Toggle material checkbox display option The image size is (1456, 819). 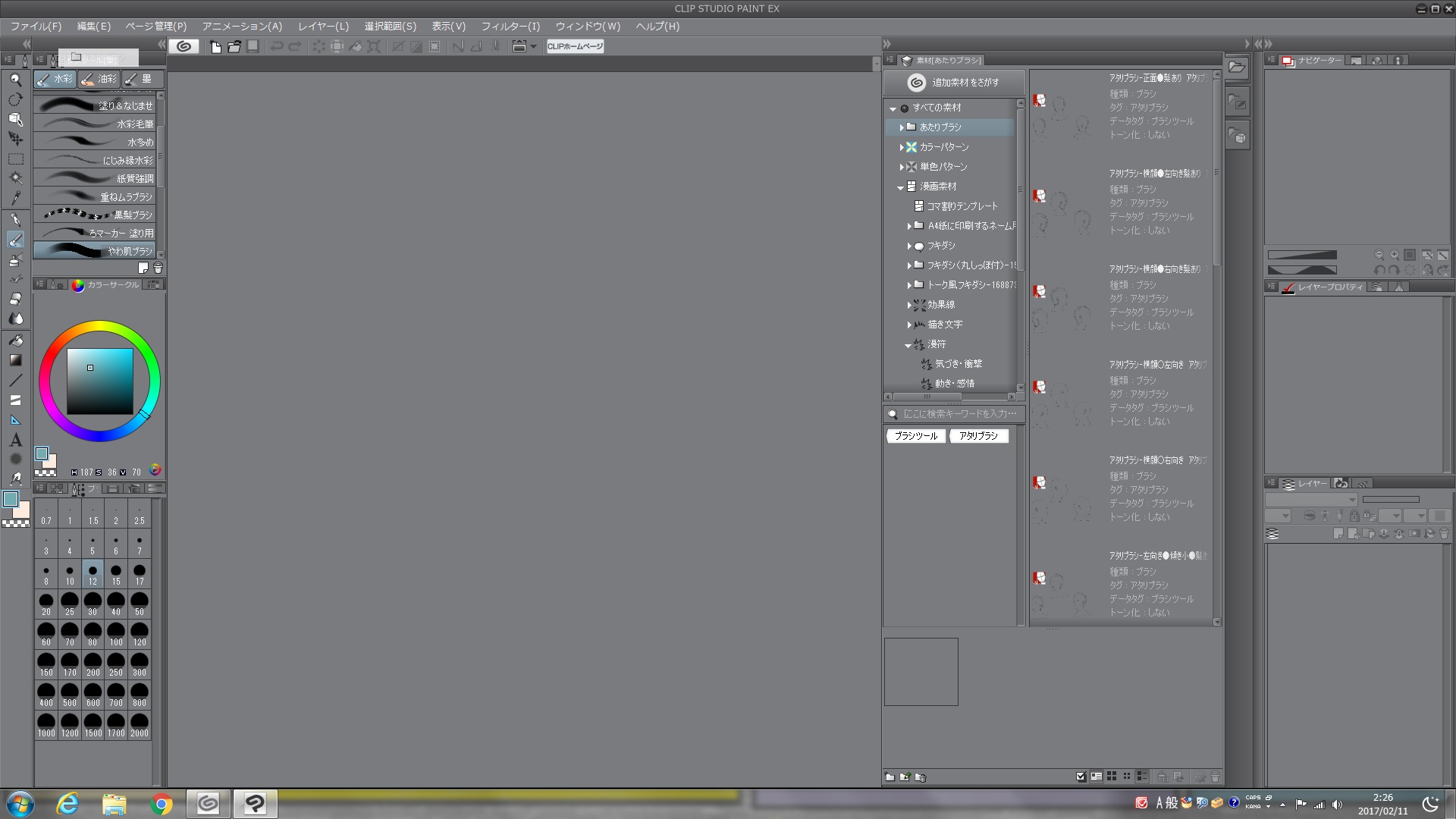(1081, 777)
